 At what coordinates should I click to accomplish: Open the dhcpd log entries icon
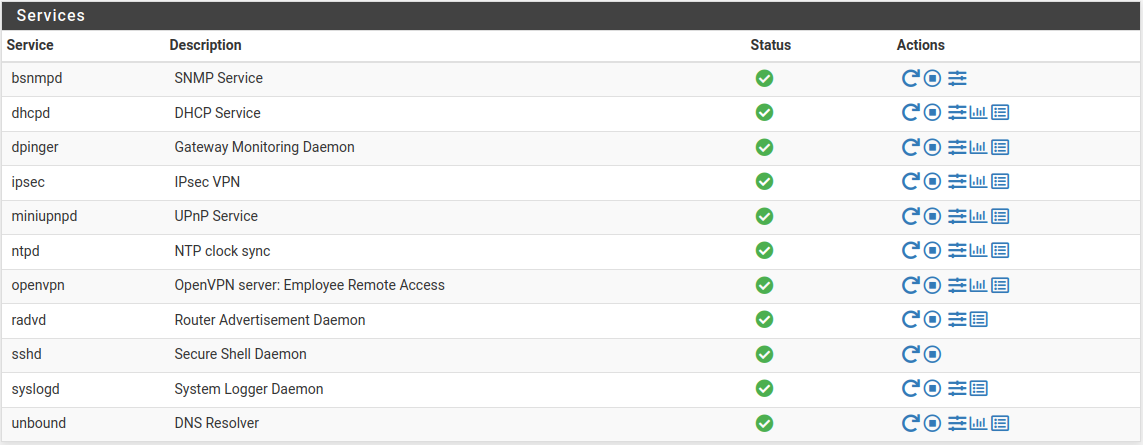click(1000, 113)
